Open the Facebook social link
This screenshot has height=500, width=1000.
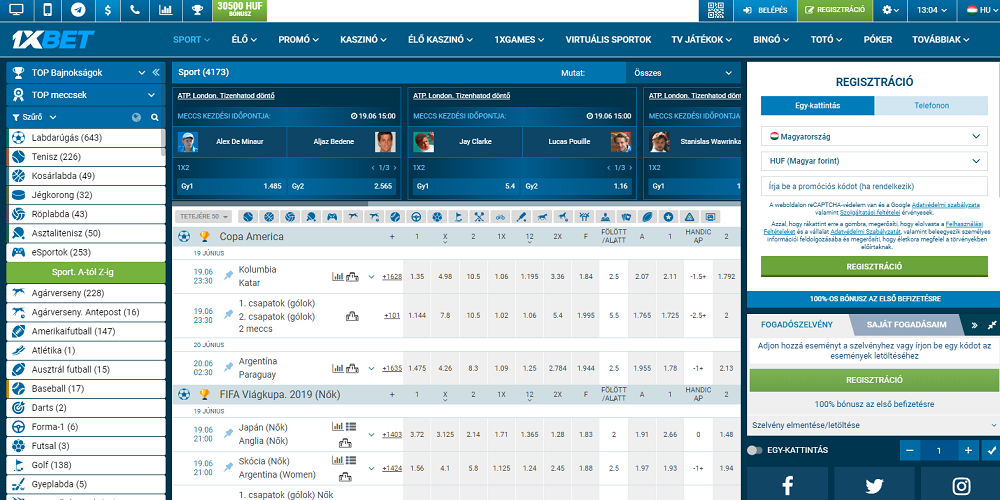click(787, 485)
